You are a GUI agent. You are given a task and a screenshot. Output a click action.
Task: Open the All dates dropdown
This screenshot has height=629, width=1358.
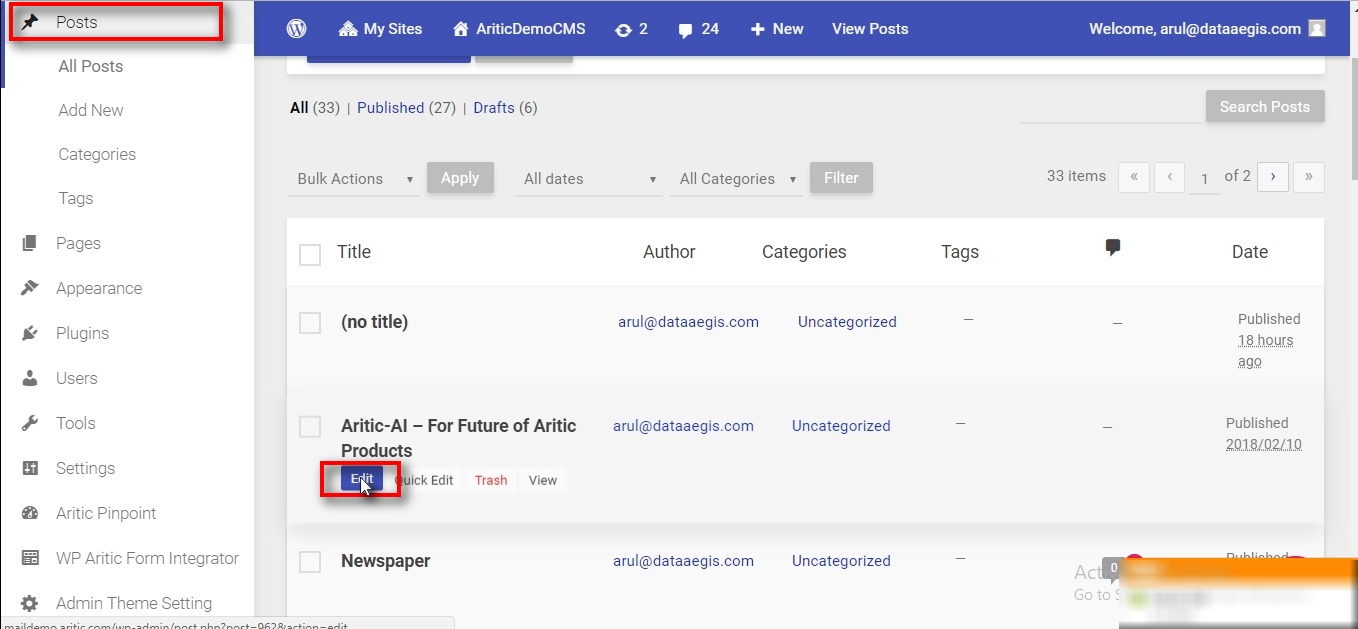click(588, 179)
